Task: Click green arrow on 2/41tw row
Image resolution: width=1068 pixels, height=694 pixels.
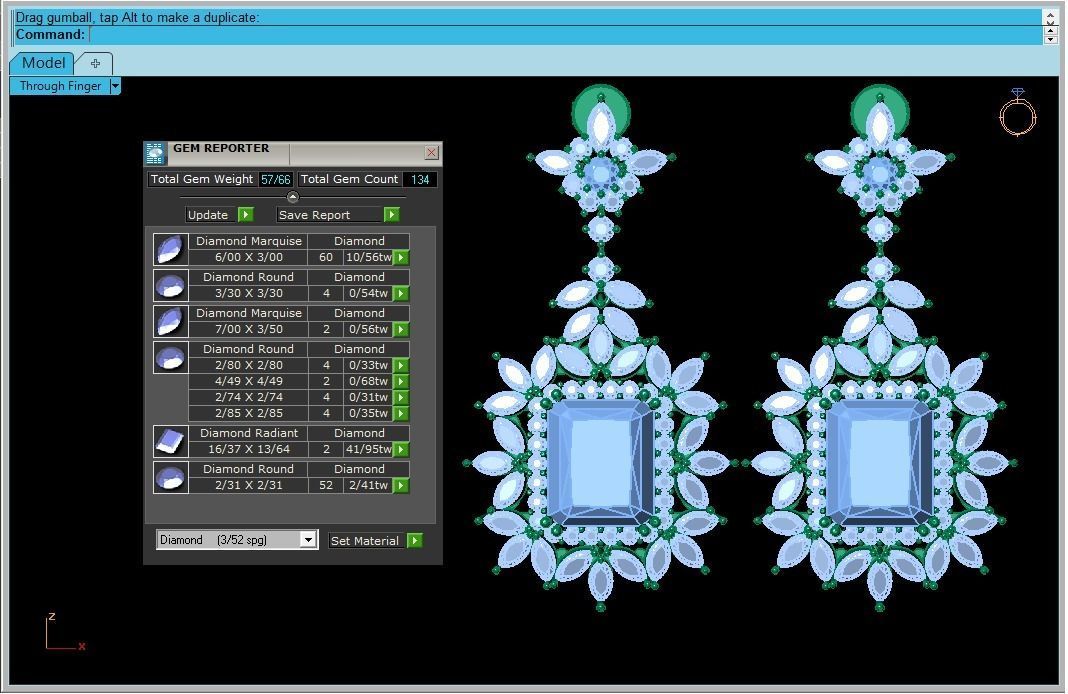Action: coord(401,486)
